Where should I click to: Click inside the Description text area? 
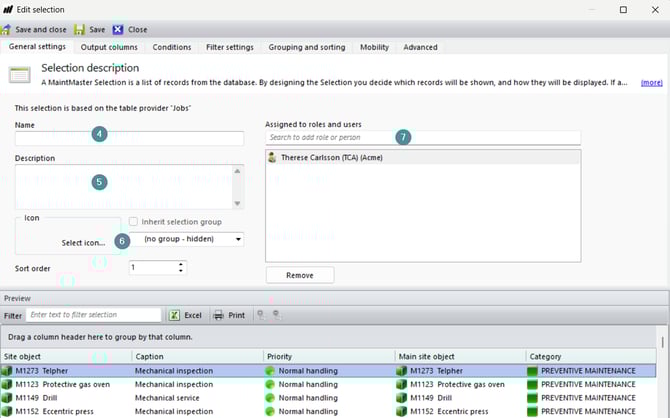(x=124, y=187)
